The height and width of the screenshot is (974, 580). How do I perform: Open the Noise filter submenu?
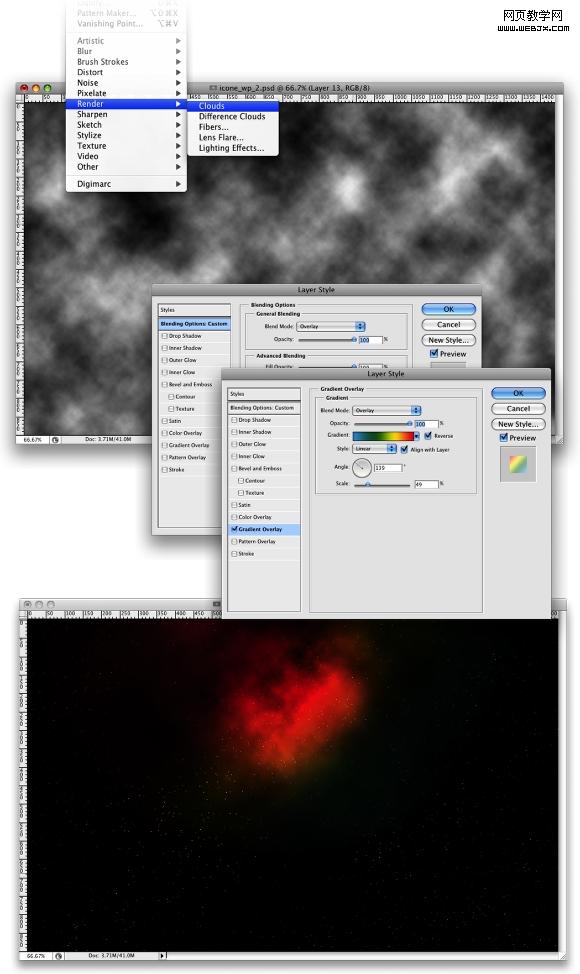[x=126, y=83]
